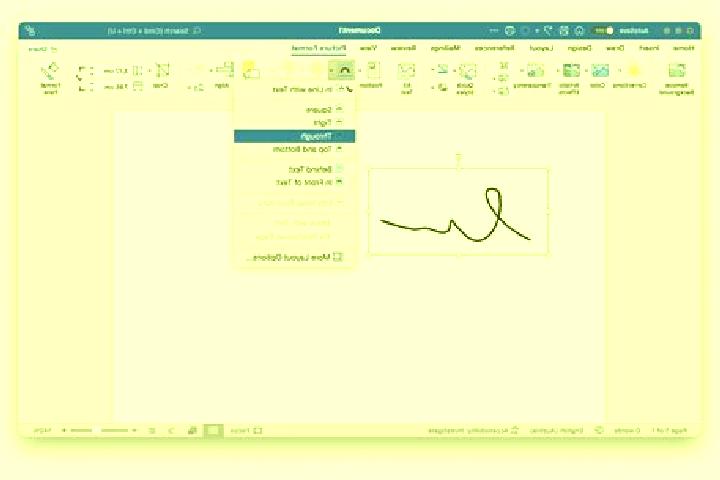Select the Crop tool
The image size is (720, 480).
click(162, 70)
